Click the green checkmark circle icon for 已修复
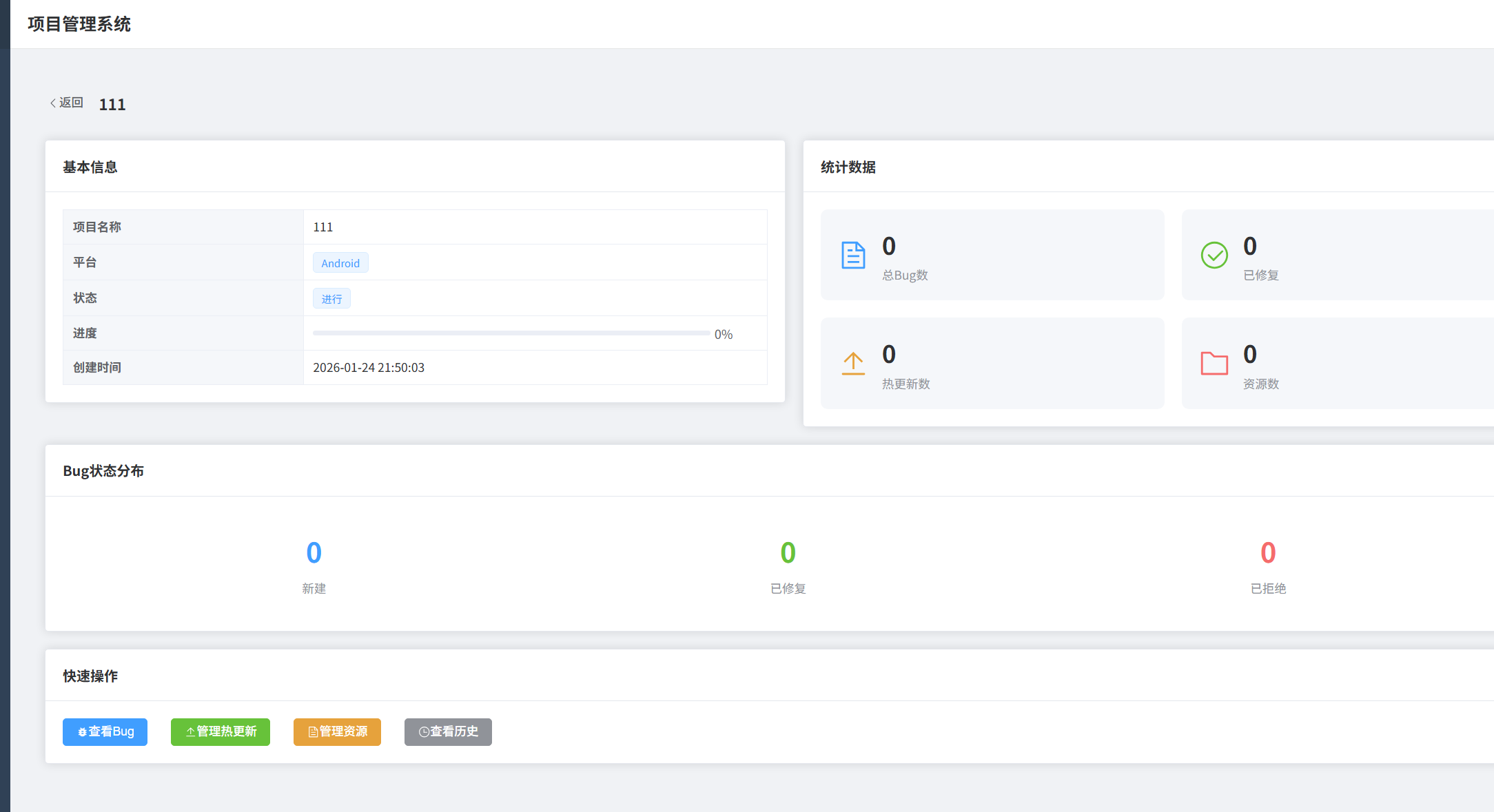The height and width of the screenshot is (812, 1494). (x=1214, y=256)
